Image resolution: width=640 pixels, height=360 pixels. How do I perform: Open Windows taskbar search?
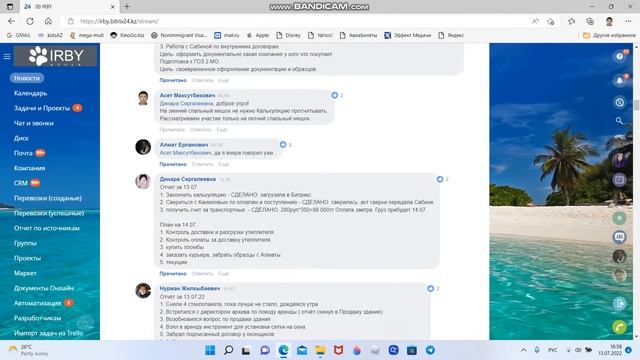tap(229, 350)
